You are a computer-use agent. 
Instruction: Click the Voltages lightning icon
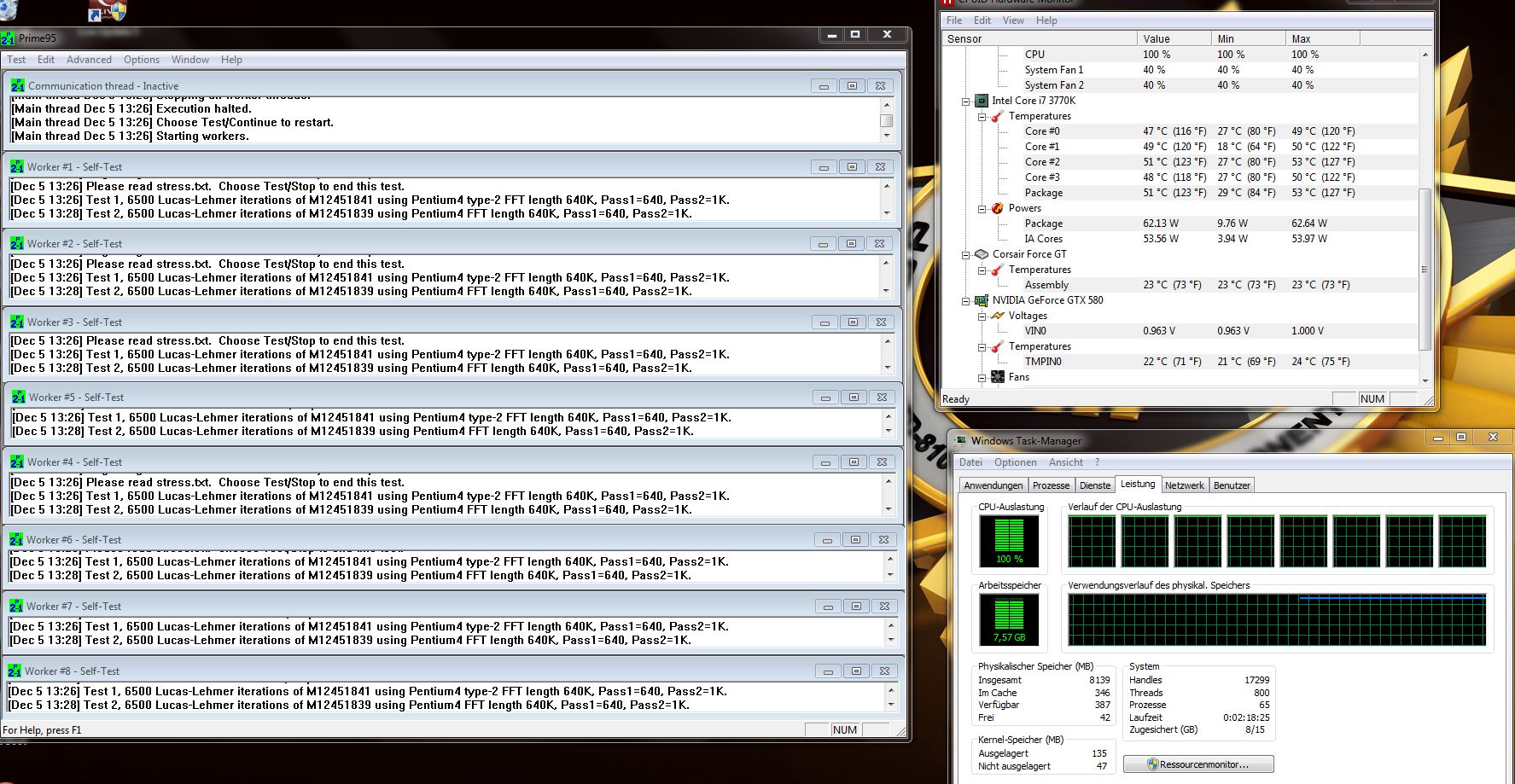coord(997,316)
